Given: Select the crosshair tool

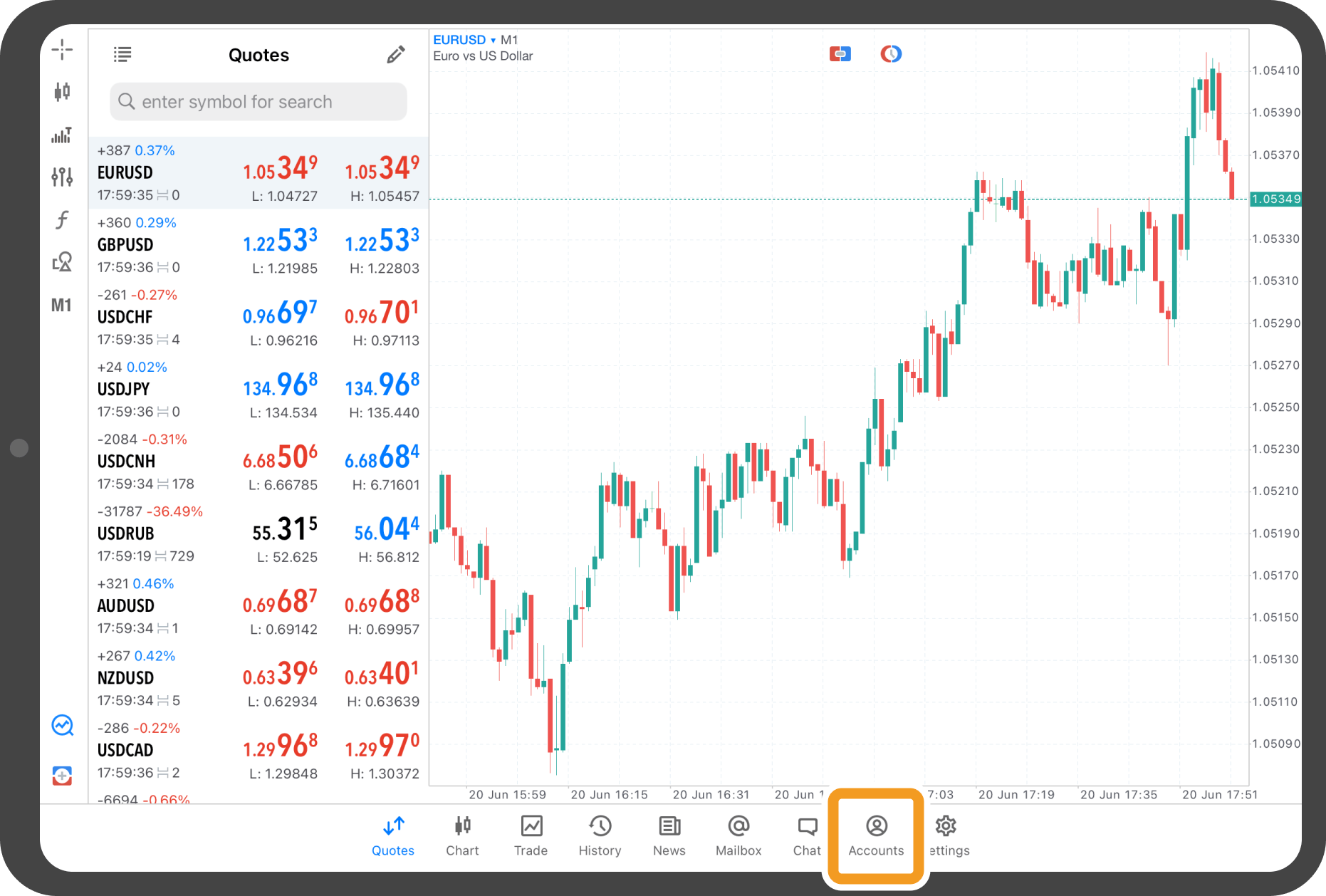Looking at the screenshot, I should click(x=62, y=50).
